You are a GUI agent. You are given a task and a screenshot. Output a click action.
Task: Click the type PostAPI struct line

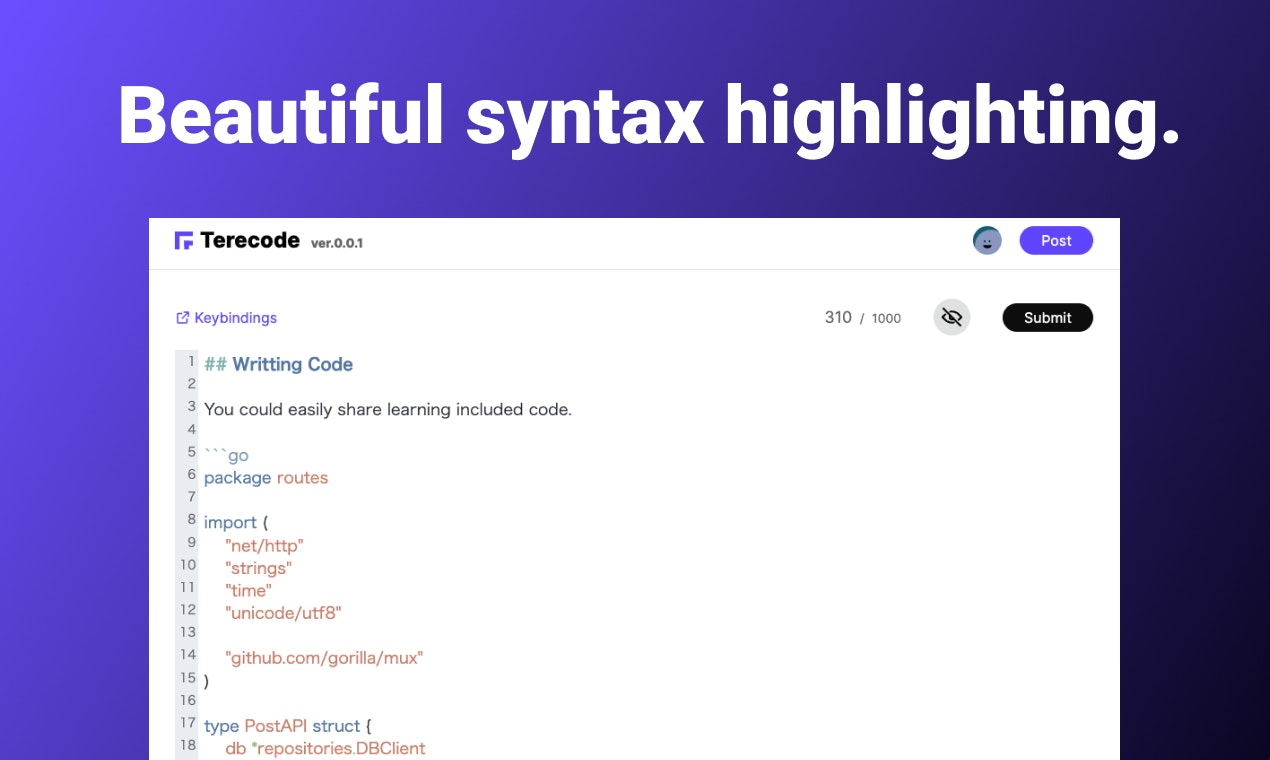pyautogui.click(x=288, y=726)
